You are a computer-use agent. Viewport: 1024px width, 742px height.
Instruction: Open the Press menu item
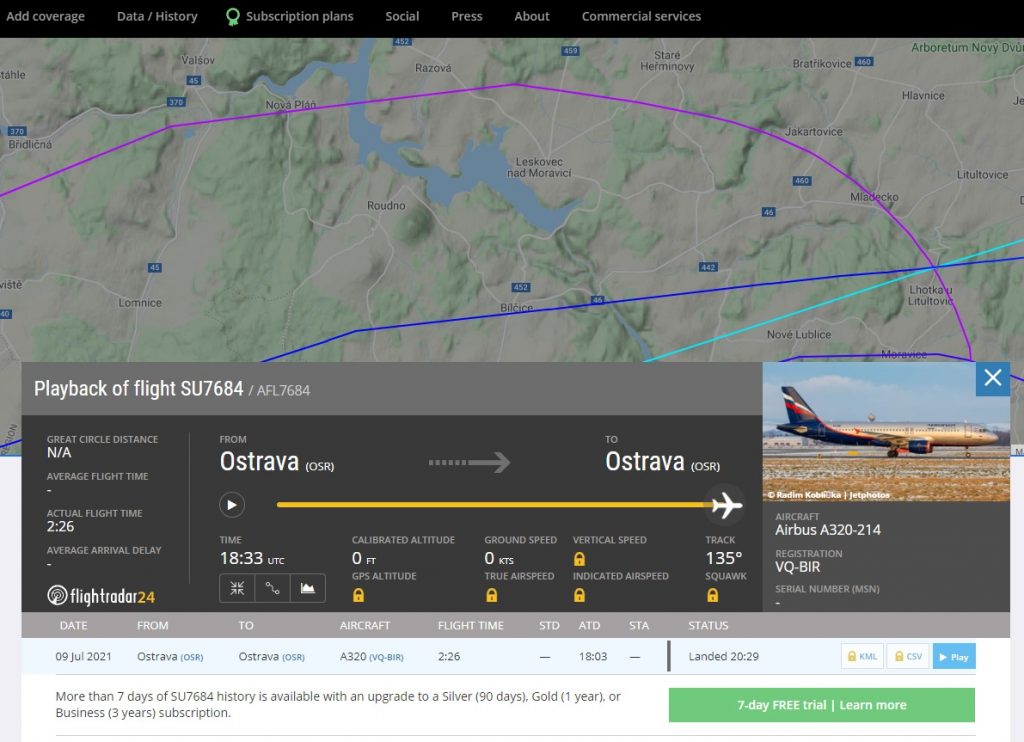(x=466, y=16)
